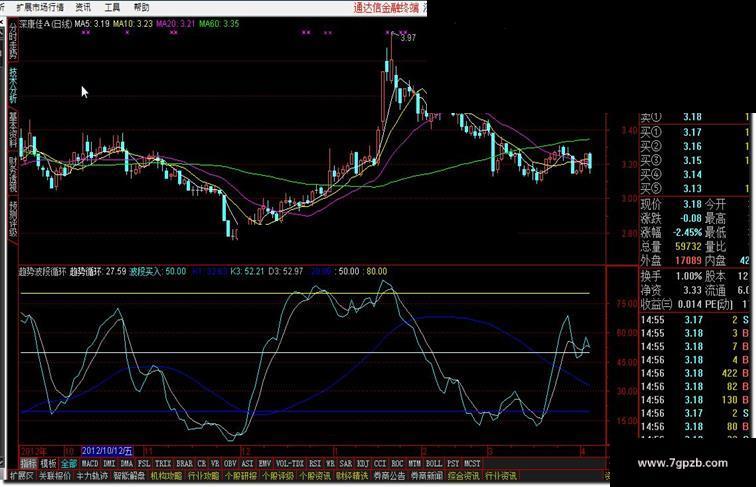Click the 3.97 price high label

click(408, 38)
